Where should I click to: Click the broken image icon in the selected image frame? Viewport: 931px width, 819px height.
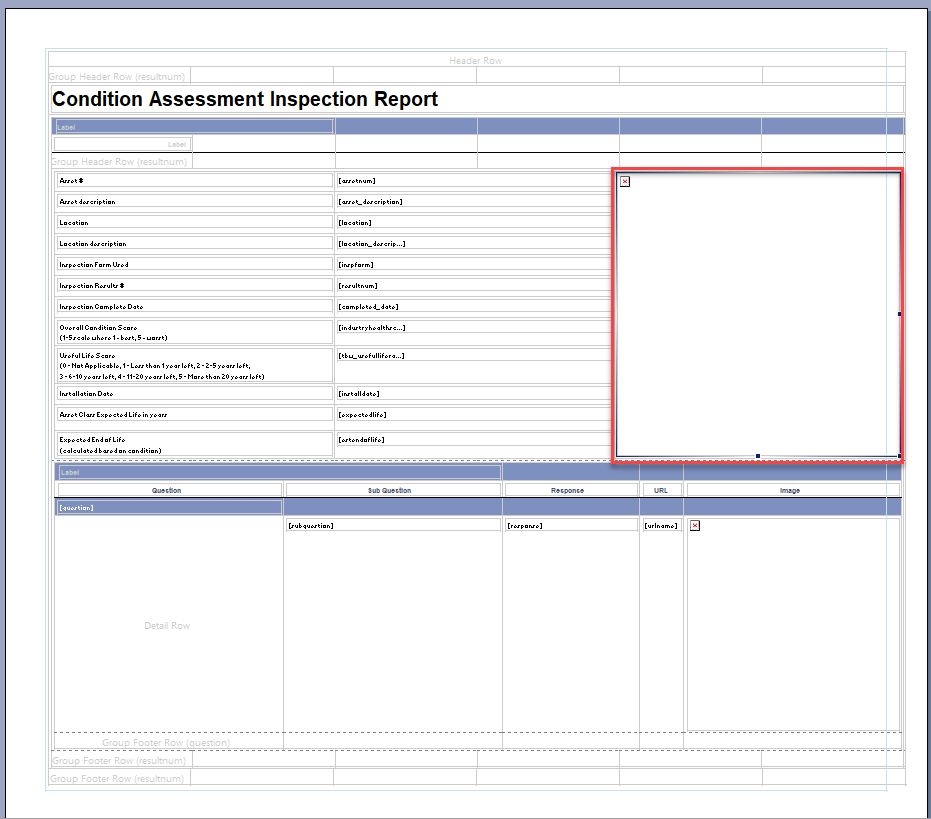click(624, 181)
